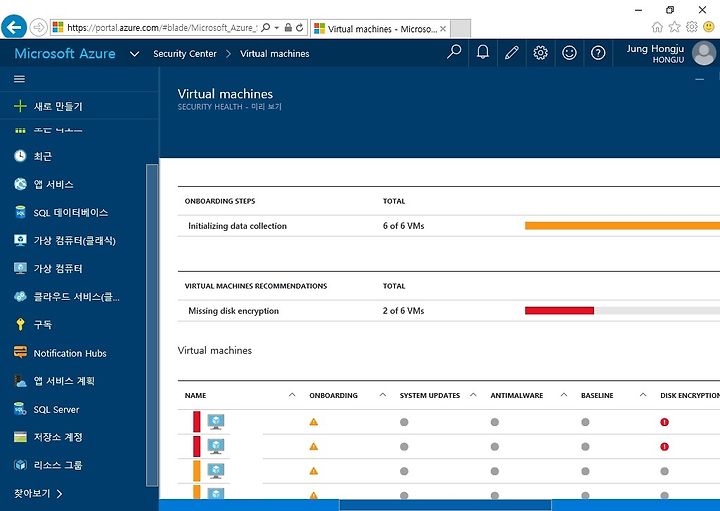Viewport: 720px width, 511px height.
Task: Select first red-flagged virtual machine row
Action: coord(449,422)
